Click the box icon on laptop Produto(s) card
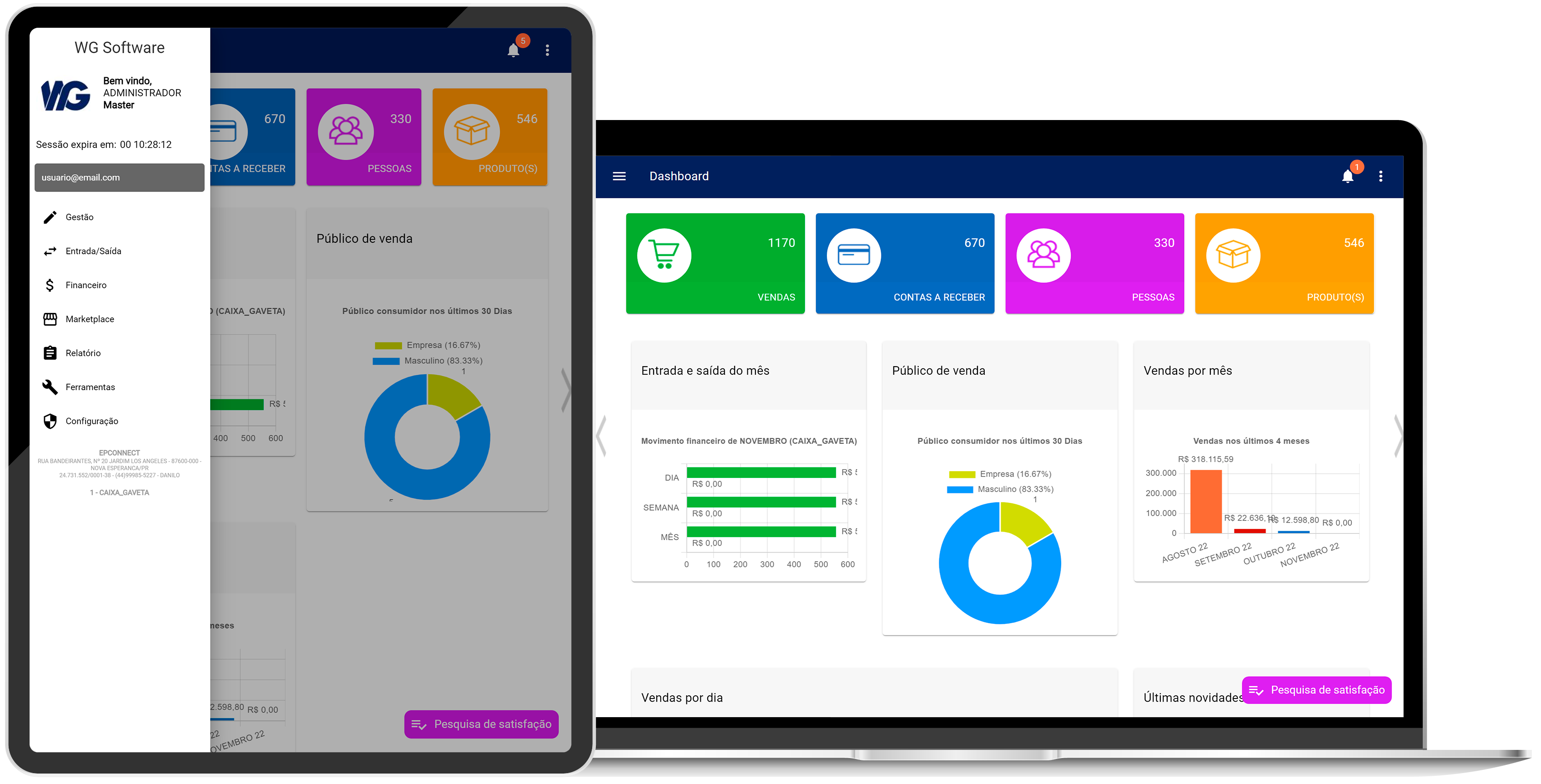This screenshot has height=784, width=1541. coord(1233,256)
